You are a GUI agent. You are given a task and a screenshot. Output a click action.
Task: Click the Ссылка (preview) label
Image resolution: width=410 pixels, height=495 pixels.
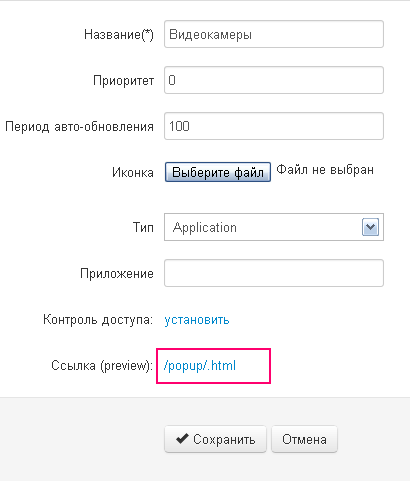[x=102, y=366]
